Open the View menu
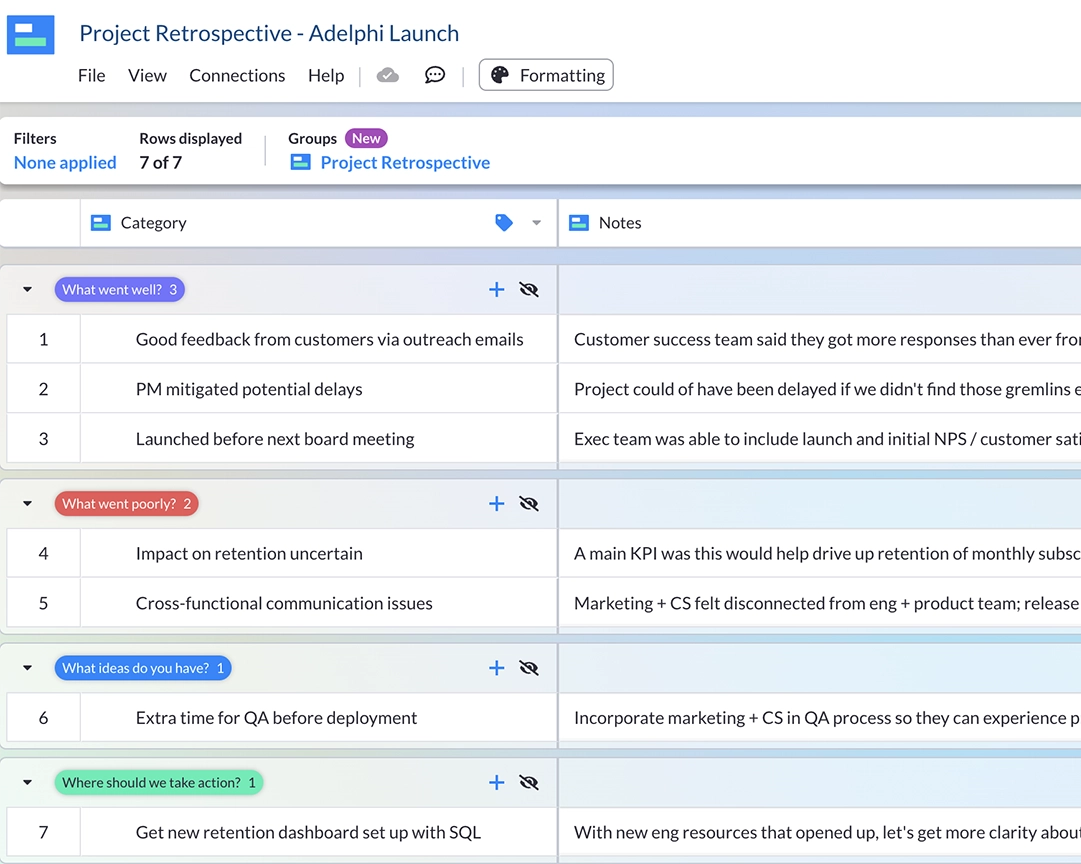Viewport: 1081px width, 864px height. (x=148, y=75)
